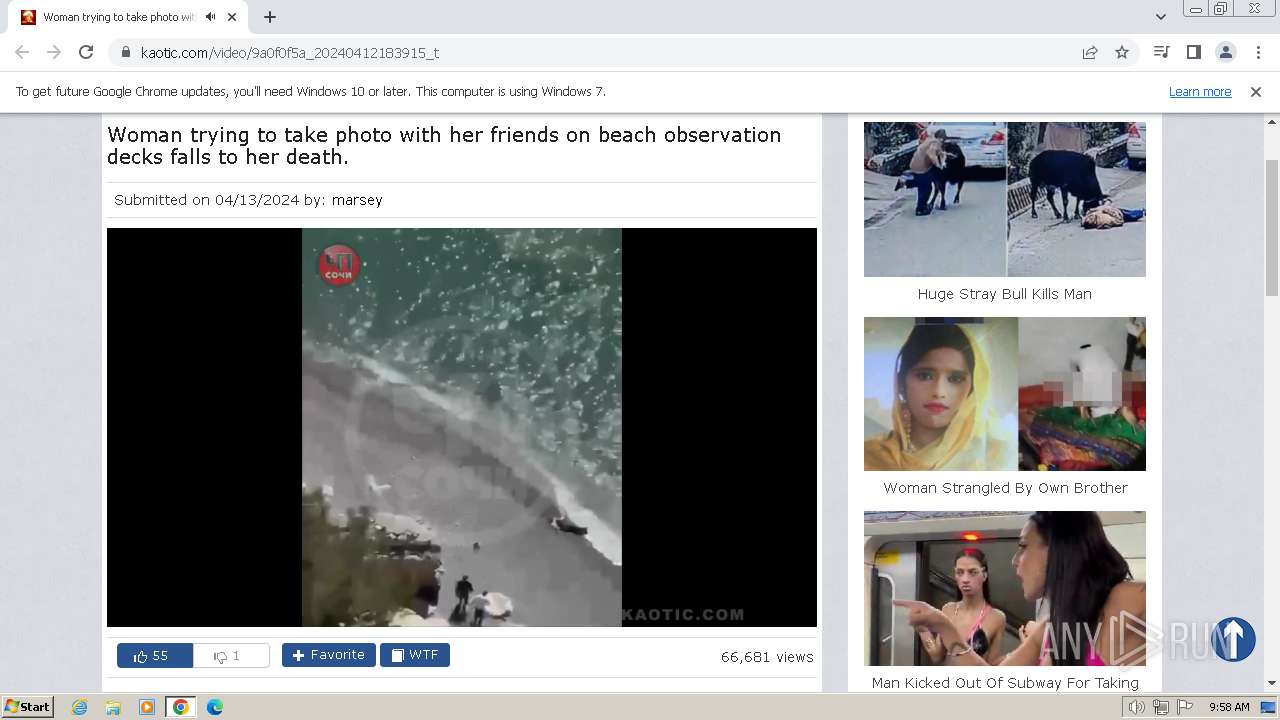Open the Windows Start menu

pyautogui.click(x=27, y=707)
